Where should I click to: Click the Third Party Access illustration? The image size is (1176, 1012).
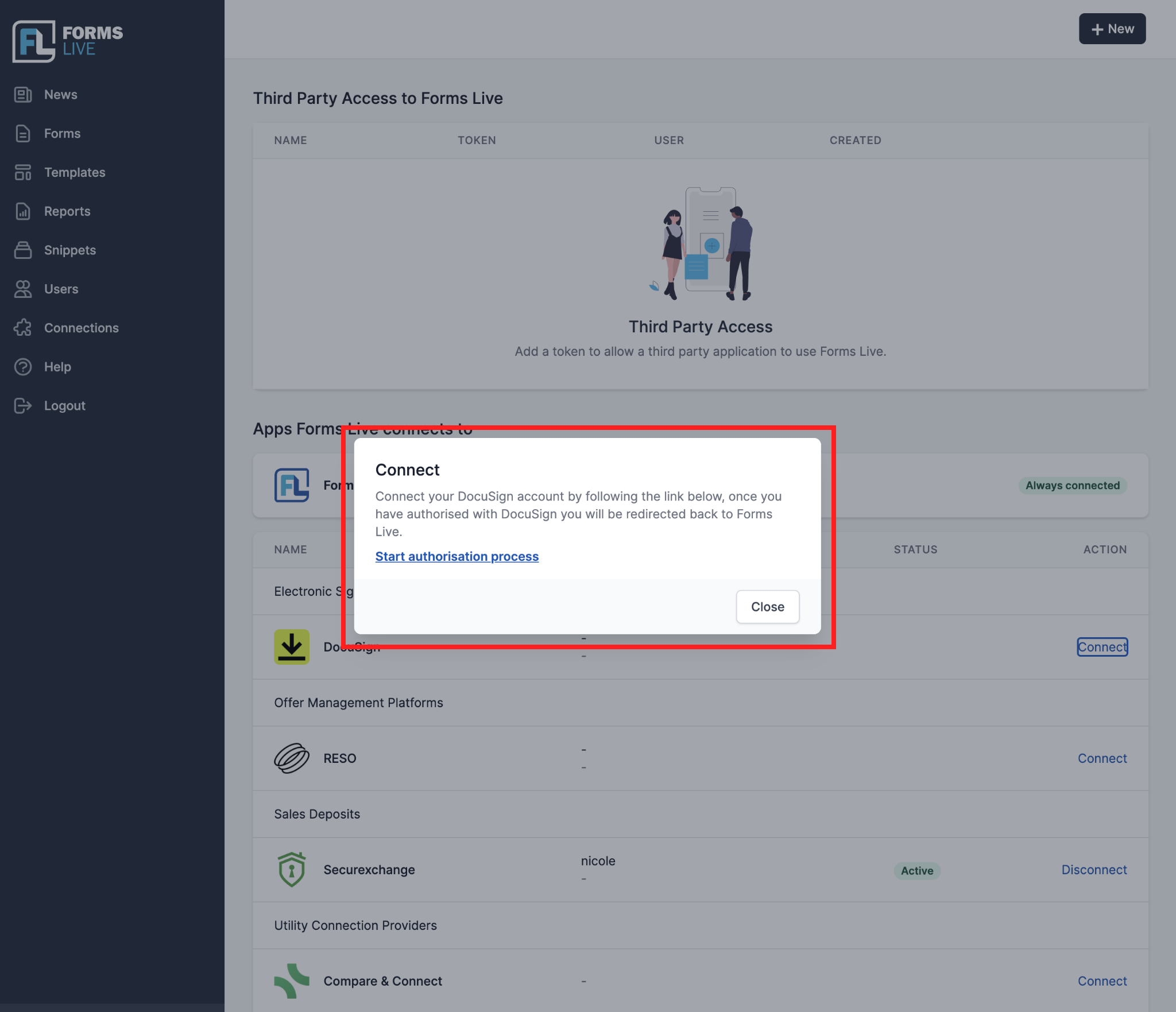click(x=701, y=243)
